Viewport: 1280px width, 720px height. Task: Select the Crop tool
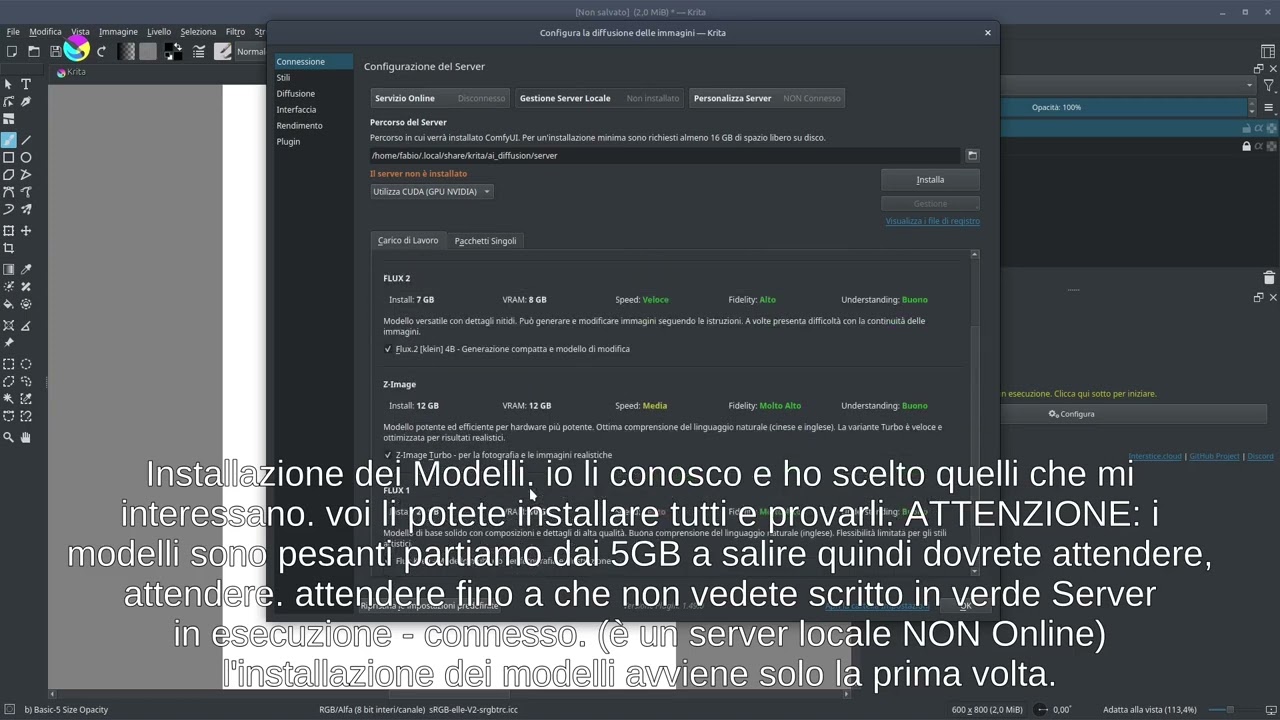pos(9,248)
